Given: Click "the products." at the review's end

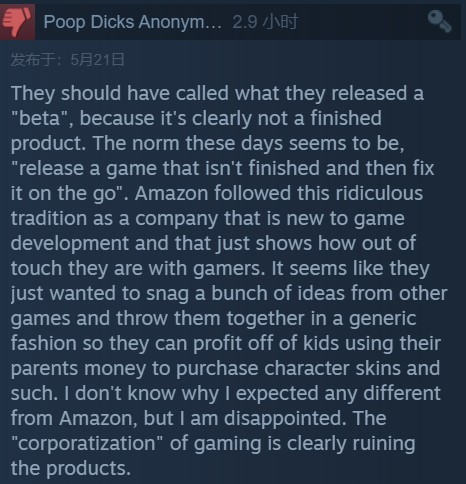Looking at the screenshot, I should tap(71, 469).
